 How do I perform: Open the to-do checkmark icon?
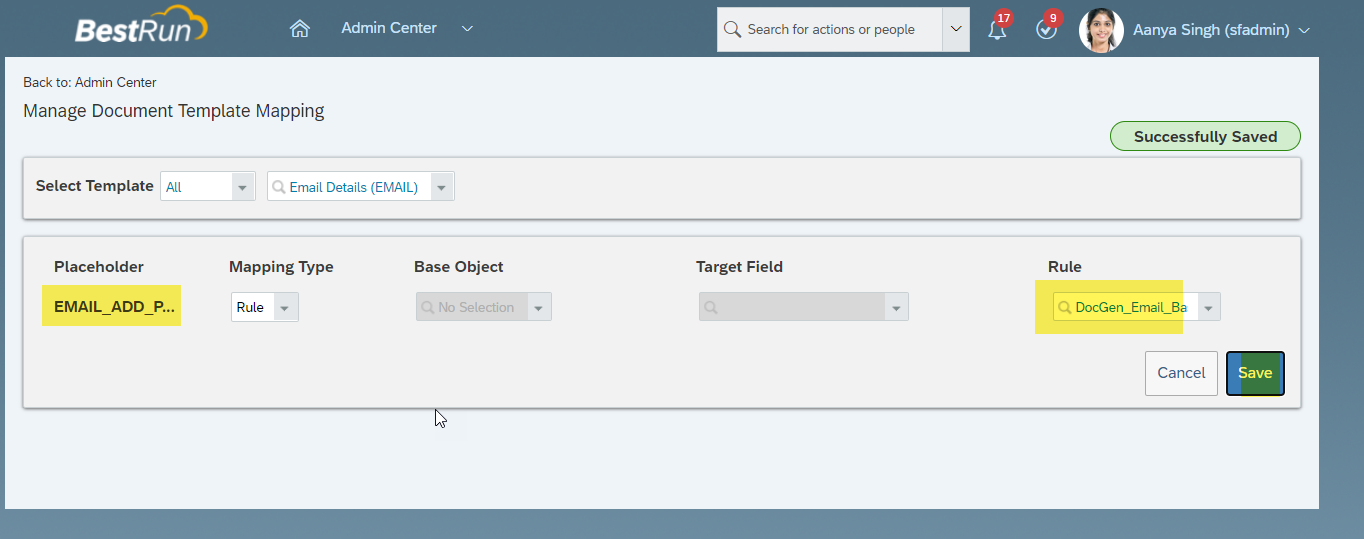point(1046,29)
